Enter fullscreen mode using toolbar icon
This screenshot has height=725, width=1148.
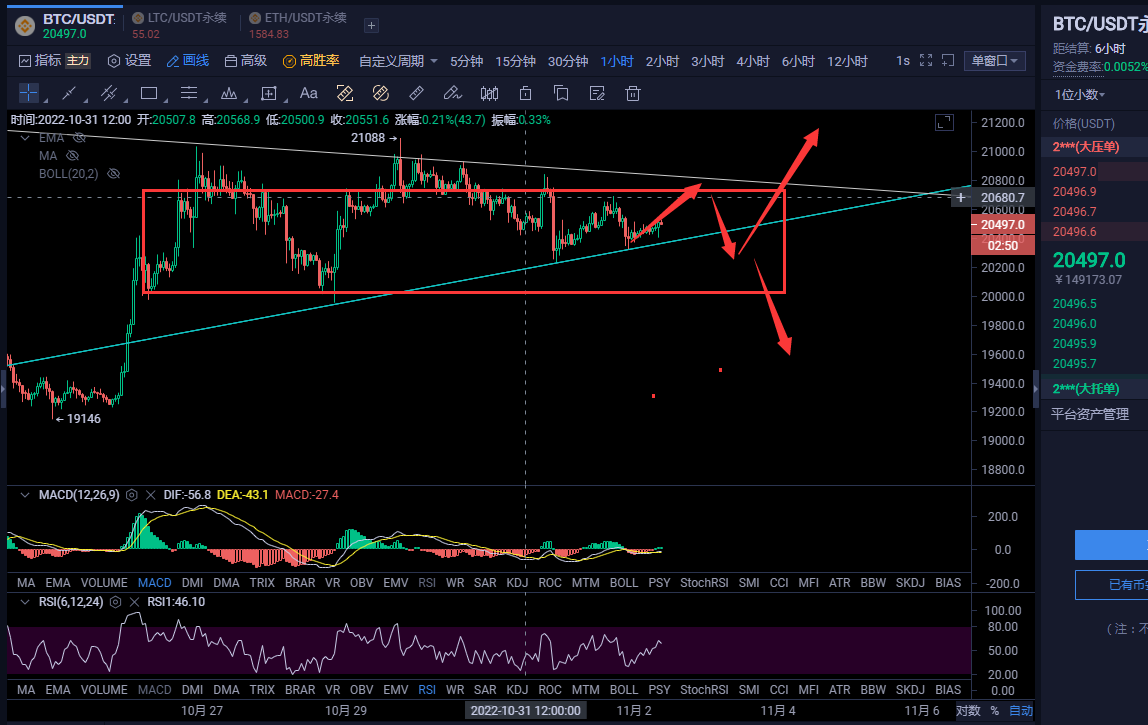tap(926, 61)
